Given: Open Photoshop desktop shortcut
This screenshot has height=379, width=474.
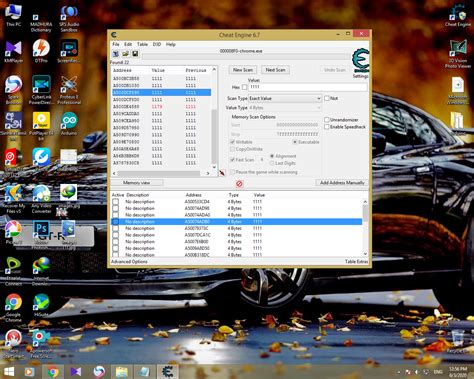Looking at the screenshot, I should pos(41,235).
